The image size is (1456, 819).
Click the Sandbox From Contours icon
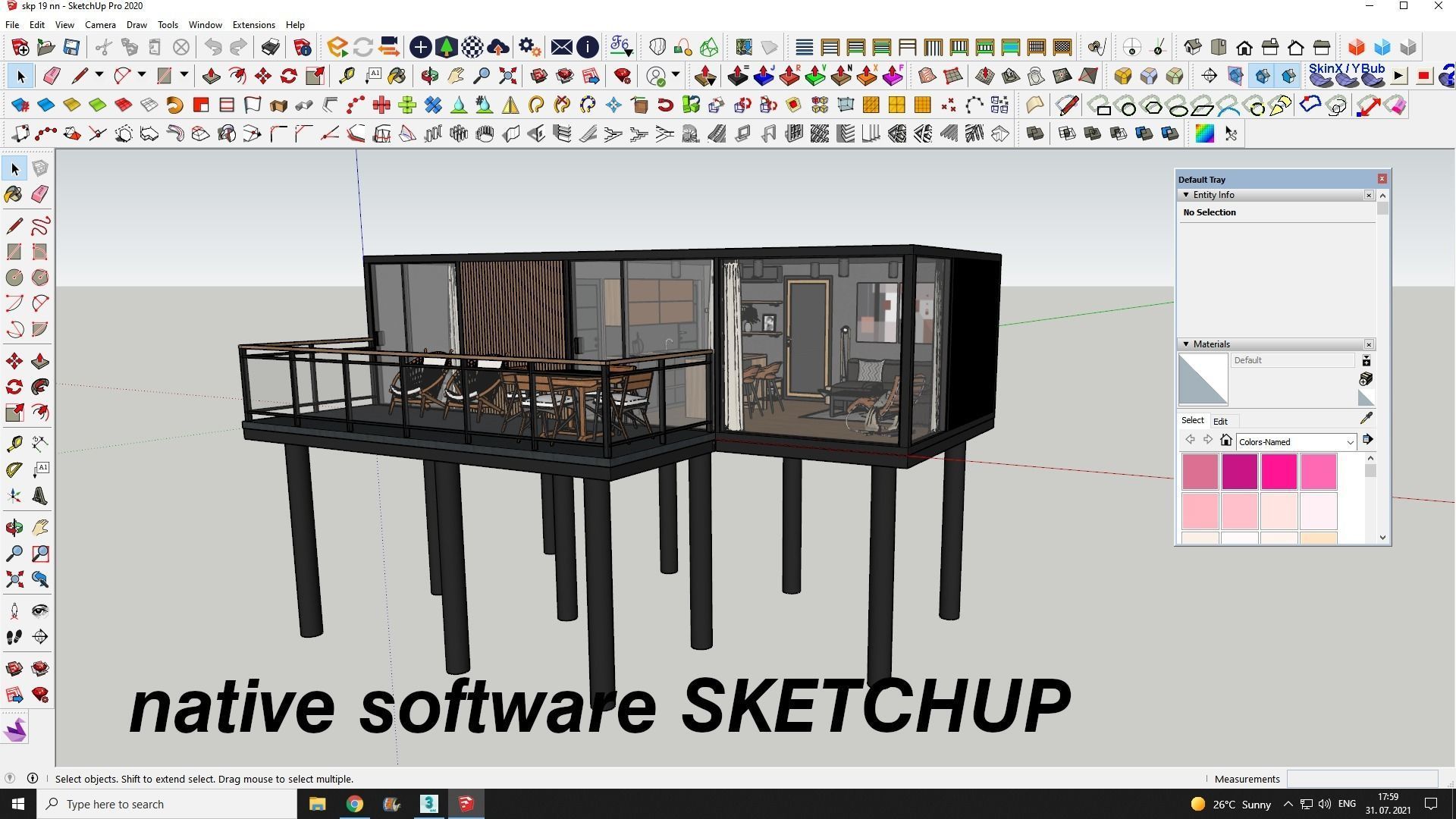pyautogui.click(x=927, y=76)
